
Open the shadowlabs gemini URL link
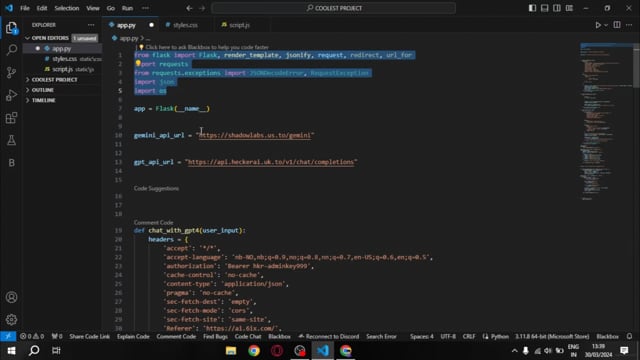[255, 135]
